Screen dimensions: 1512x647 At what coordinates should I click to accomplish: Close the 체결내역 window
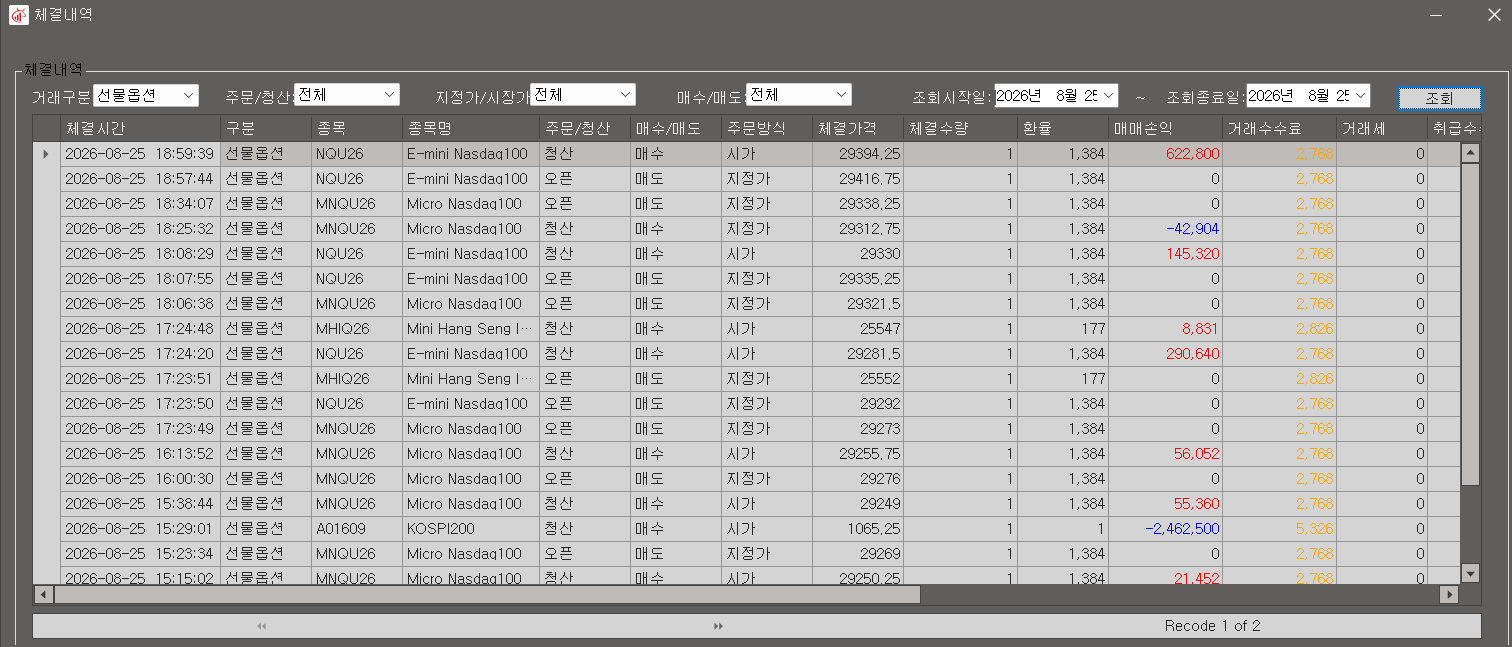(1494, 15)
